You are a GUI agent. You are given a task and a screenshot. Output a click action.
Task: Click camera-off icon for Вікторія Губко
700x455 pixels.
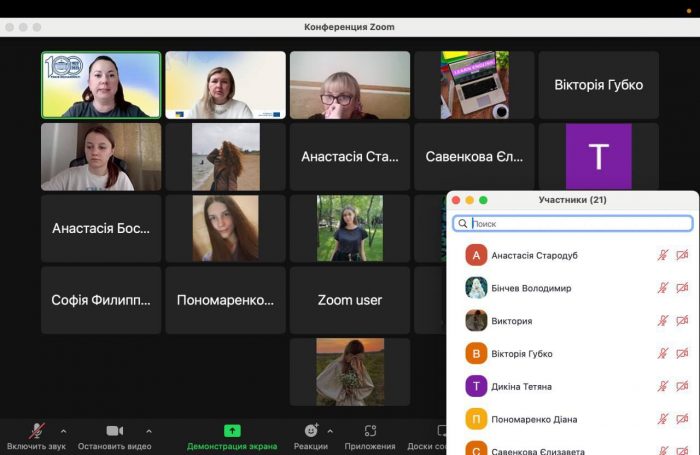pyautogui.click(x=682, y=353)
